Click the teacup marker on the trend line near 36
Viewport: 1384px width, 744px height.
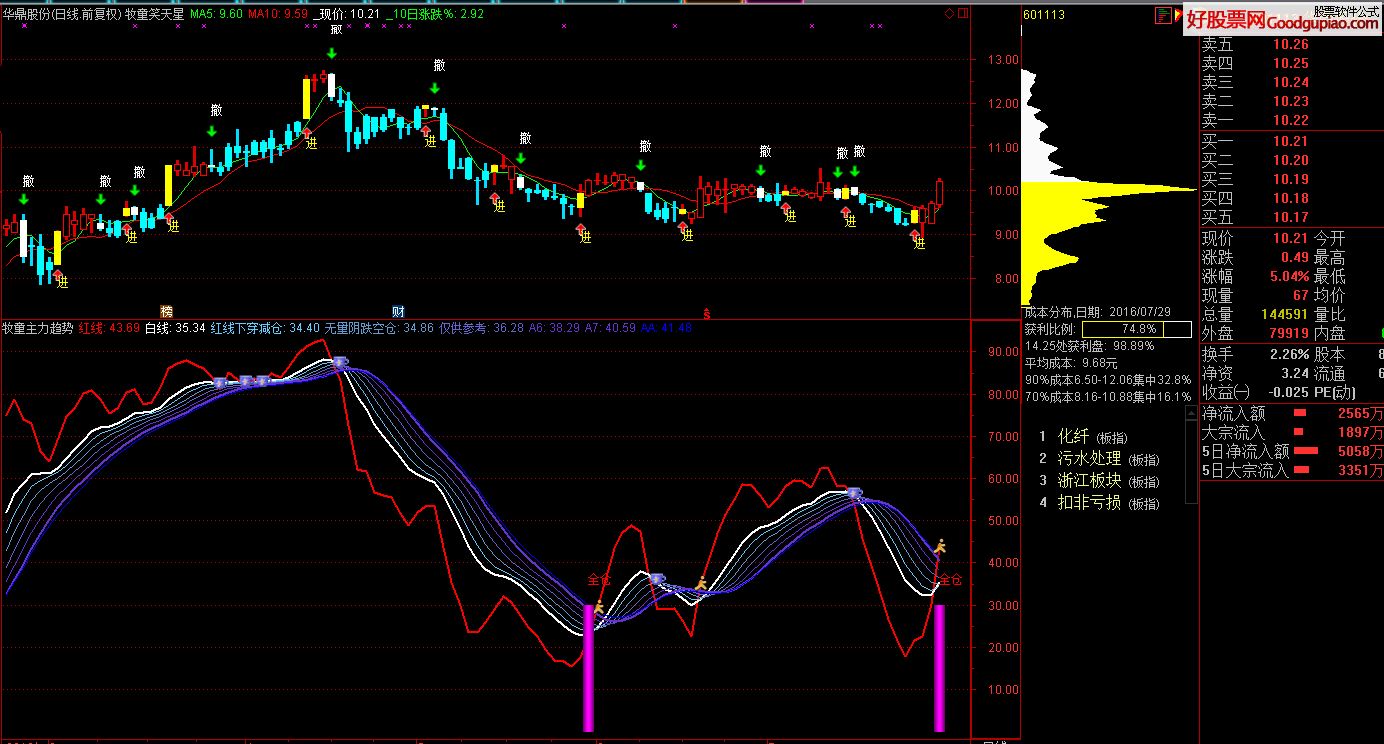(x=657, y=579)
